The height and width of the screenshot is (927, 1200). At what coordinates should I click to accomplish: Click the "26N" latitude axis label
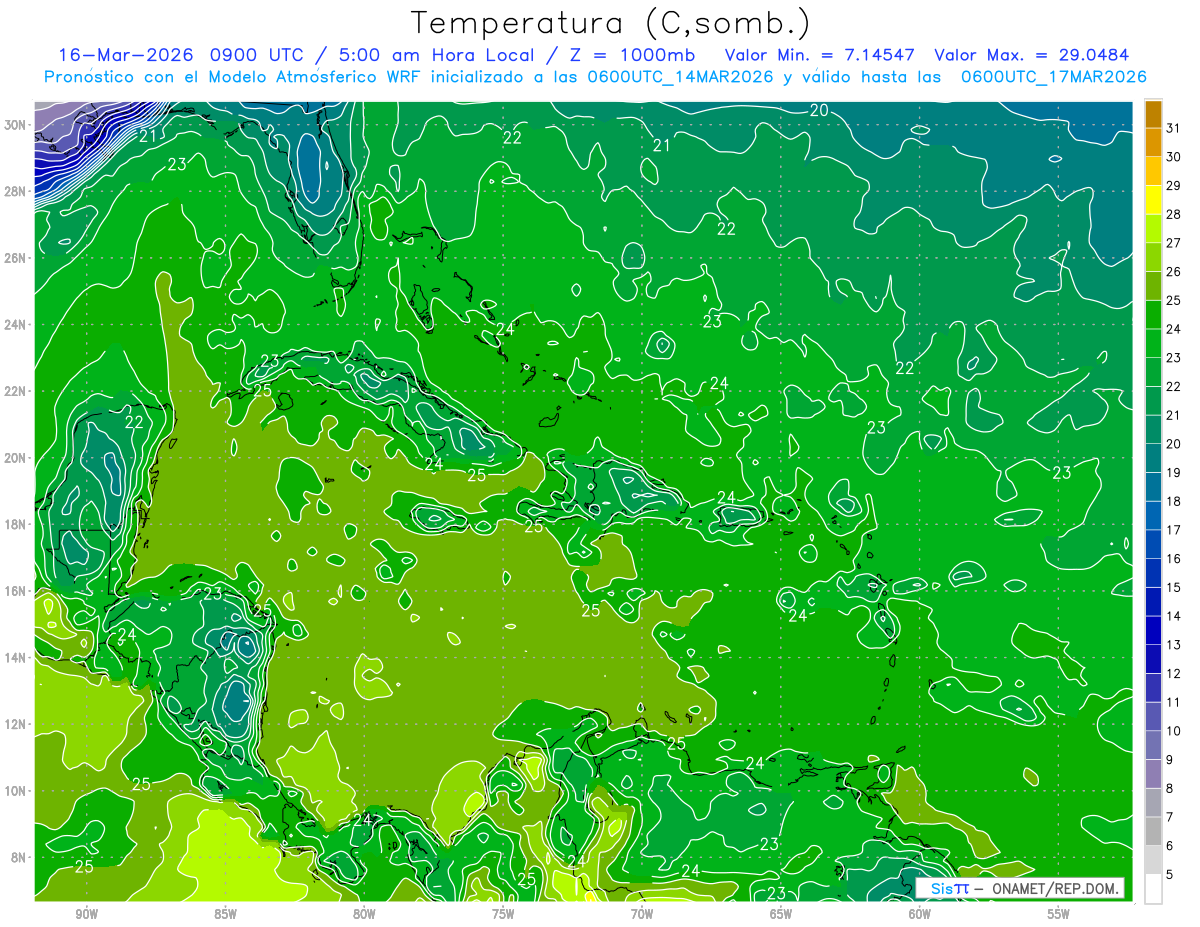[x=16, y=258]
